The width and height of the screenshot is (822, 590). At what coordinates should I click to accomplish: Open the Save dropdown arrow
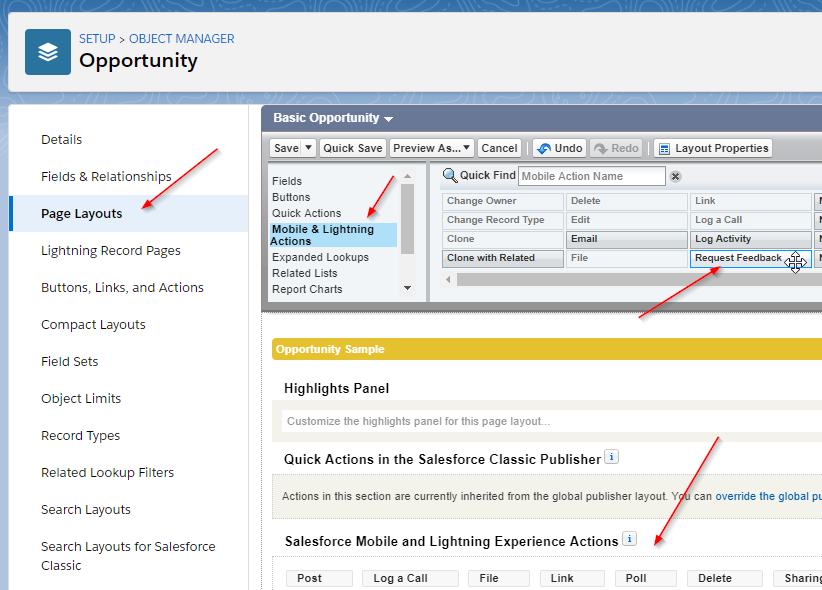[309, 148]
